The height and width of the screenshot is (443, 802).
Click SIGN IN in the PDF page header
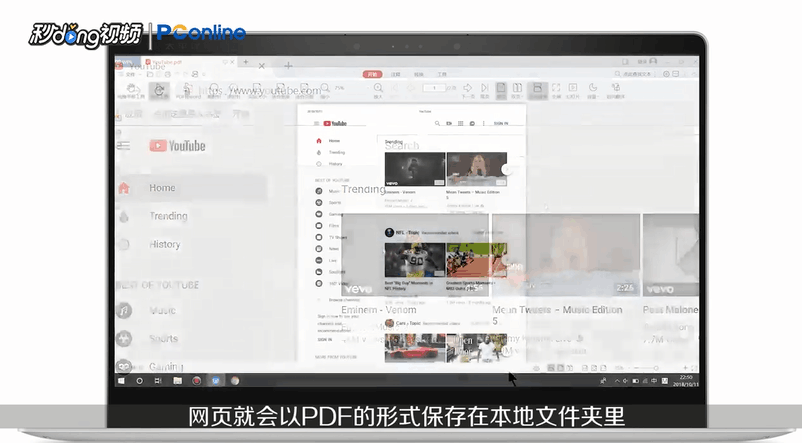(x=501, y=123)
